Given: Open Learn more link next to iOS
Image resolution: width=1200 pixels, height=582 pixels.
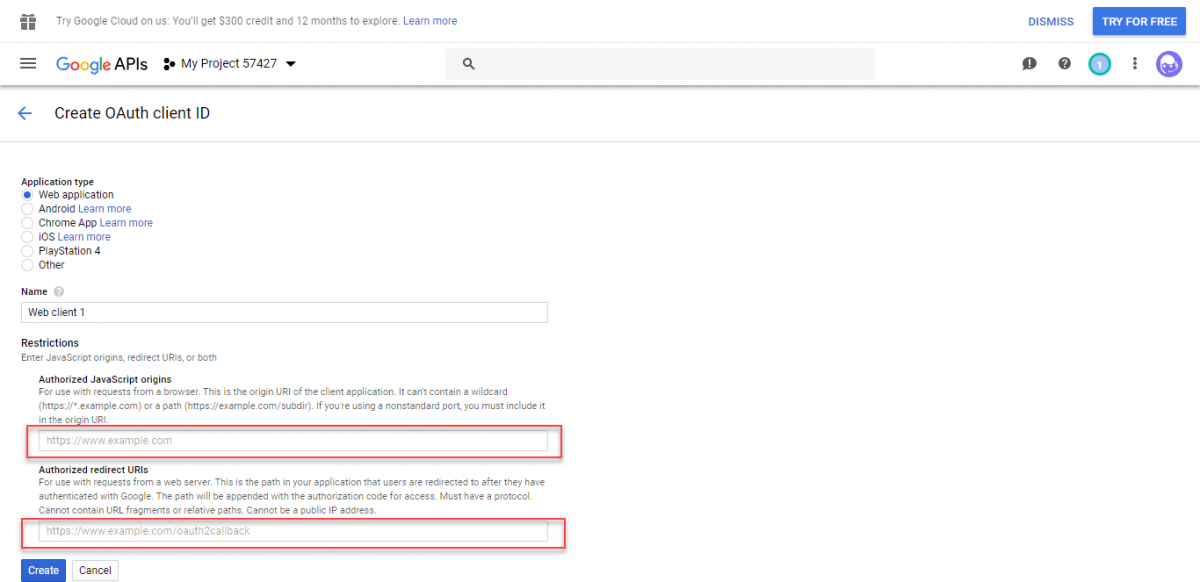Looking at the screenshot, I should 84,237.
